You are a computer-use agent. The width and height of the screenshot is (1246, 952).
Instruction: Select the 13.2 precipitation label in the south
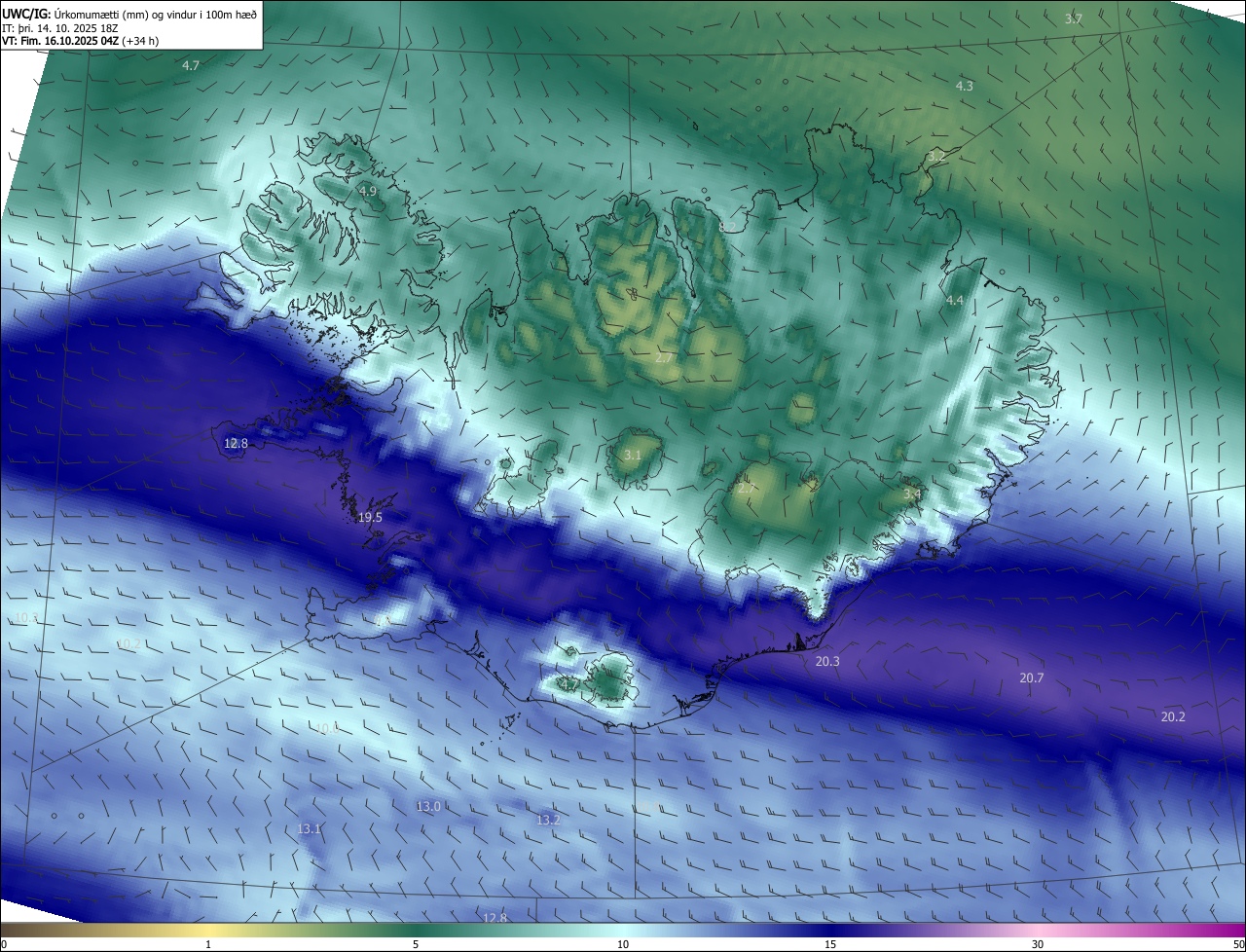tap(548, 820)
